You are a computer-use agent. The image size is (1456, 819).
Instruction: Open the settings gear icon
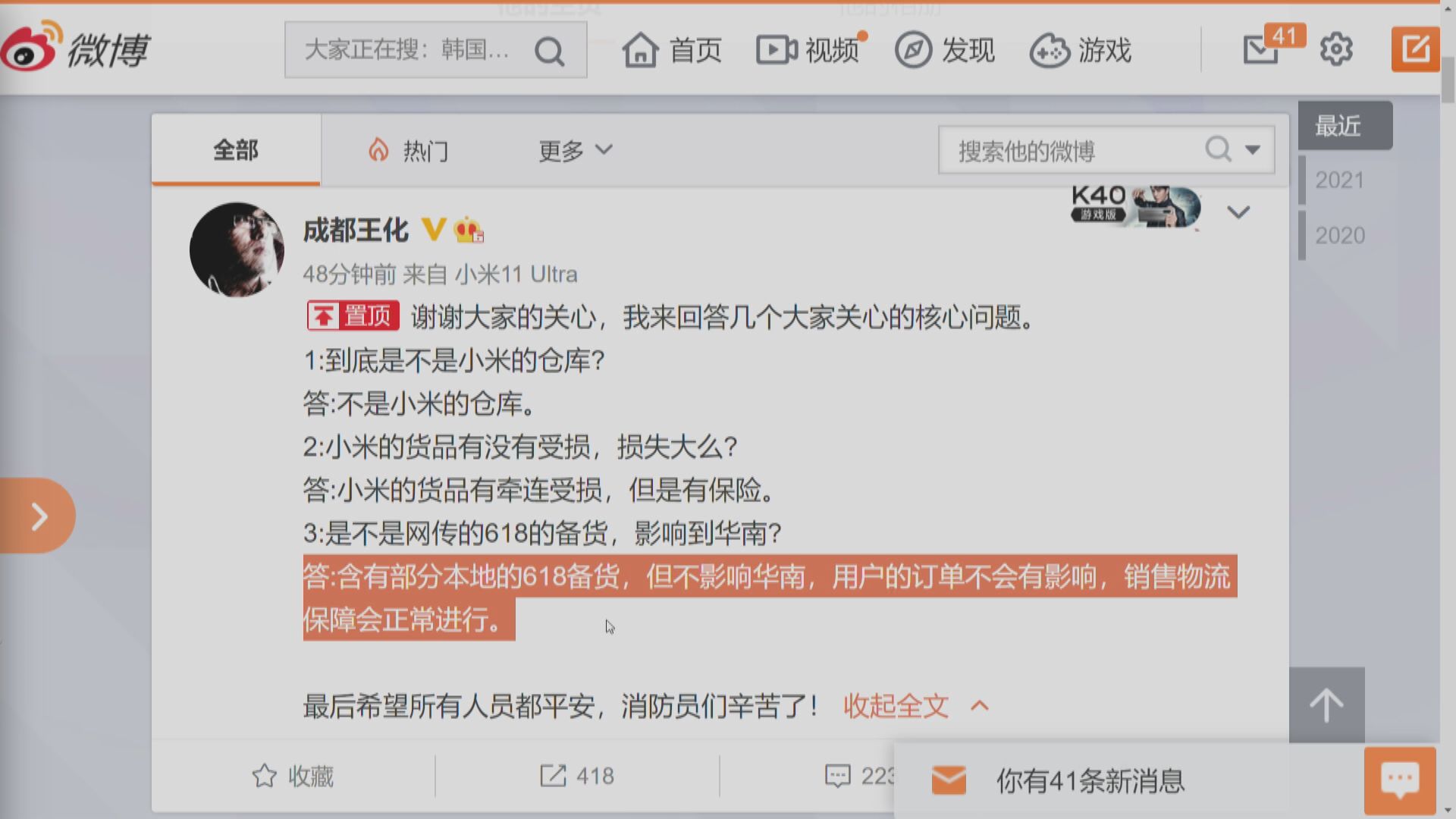(1336, 50)
